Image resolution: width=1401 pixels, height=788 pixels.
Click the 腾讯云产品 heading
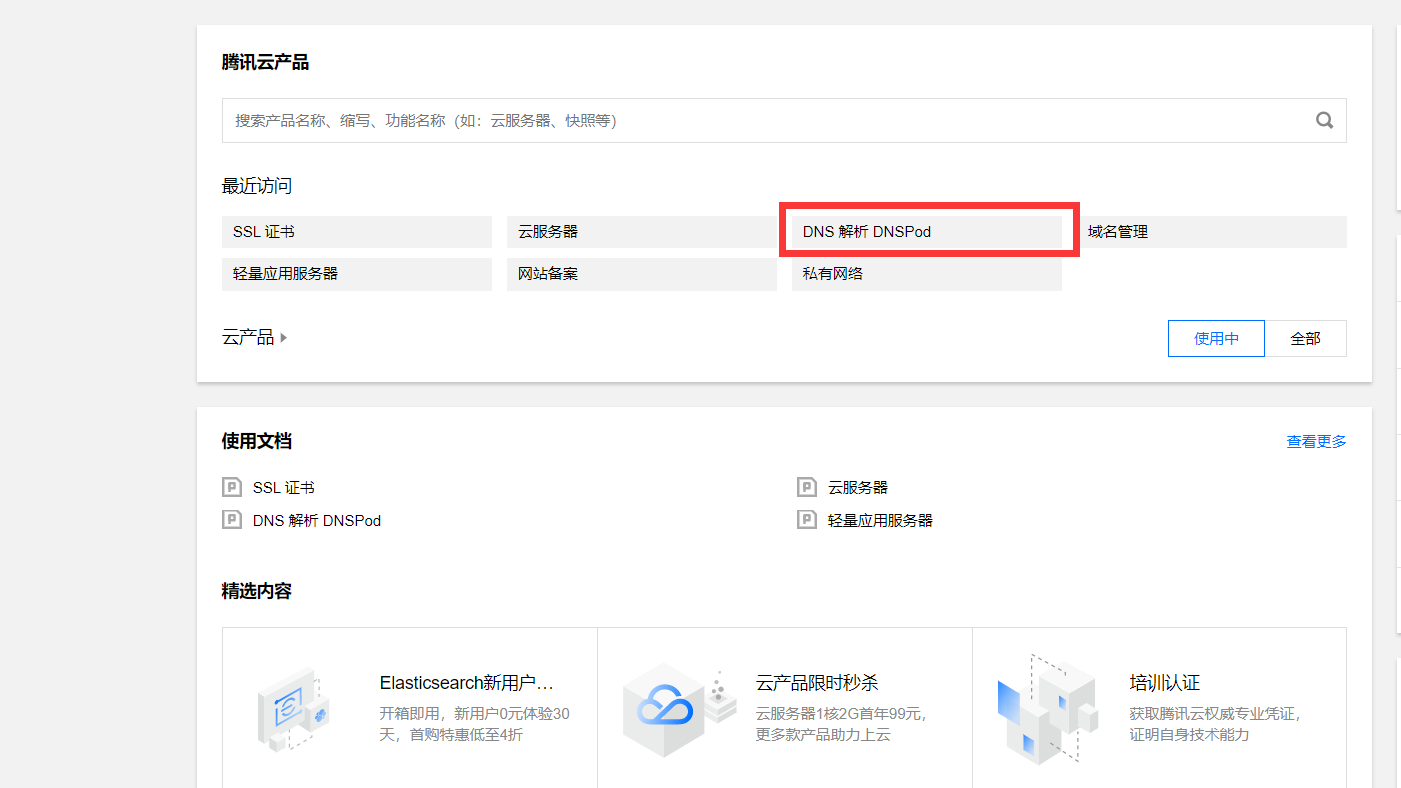click(x=265, y=63)
